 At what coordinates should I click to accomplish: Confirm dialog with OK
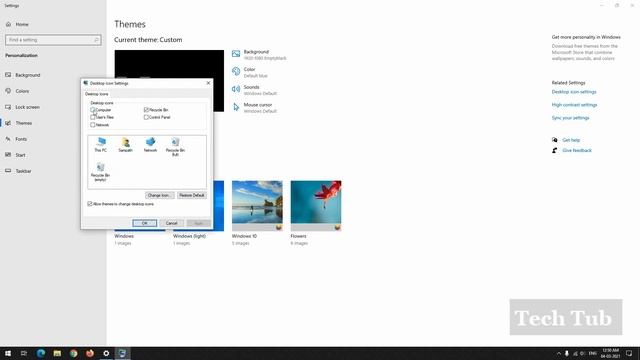[144, 223]
